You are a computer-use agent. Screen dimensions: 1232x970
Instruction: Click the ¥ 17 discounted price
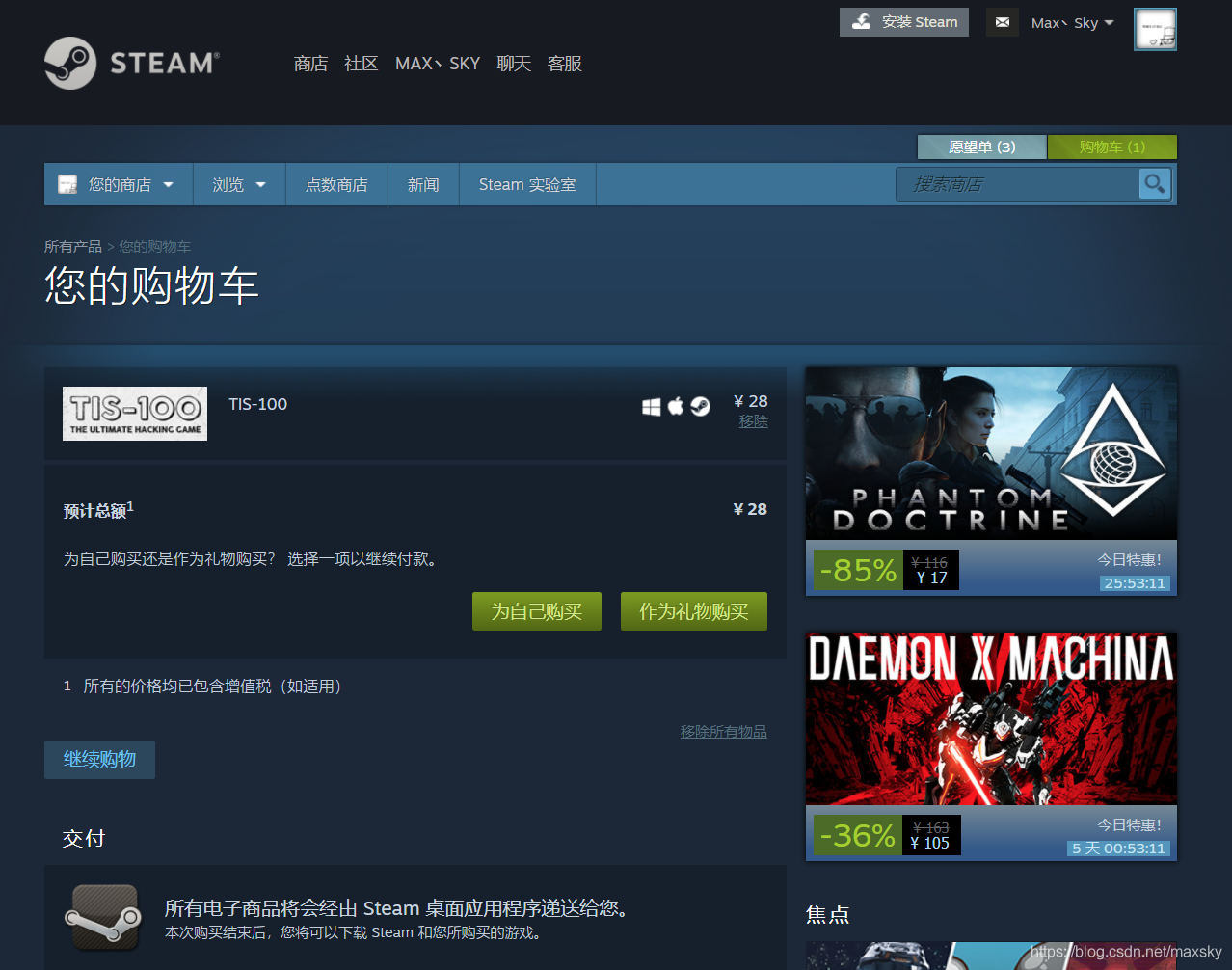931,578
